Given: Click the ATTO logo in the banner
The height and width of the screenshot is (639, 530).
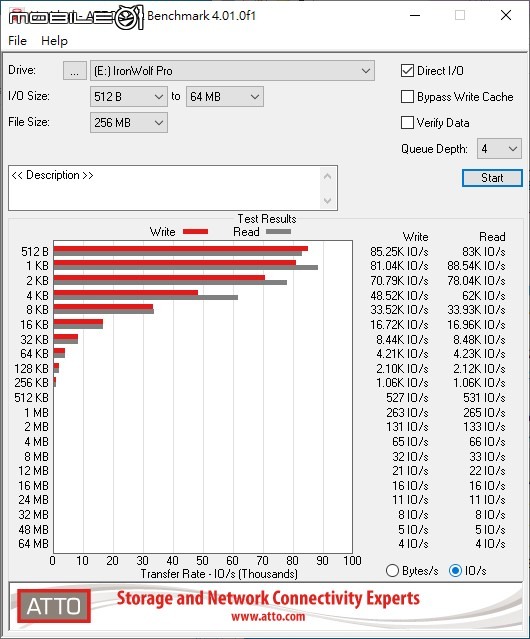Looking at the screenshot, I should pos(54,606).
